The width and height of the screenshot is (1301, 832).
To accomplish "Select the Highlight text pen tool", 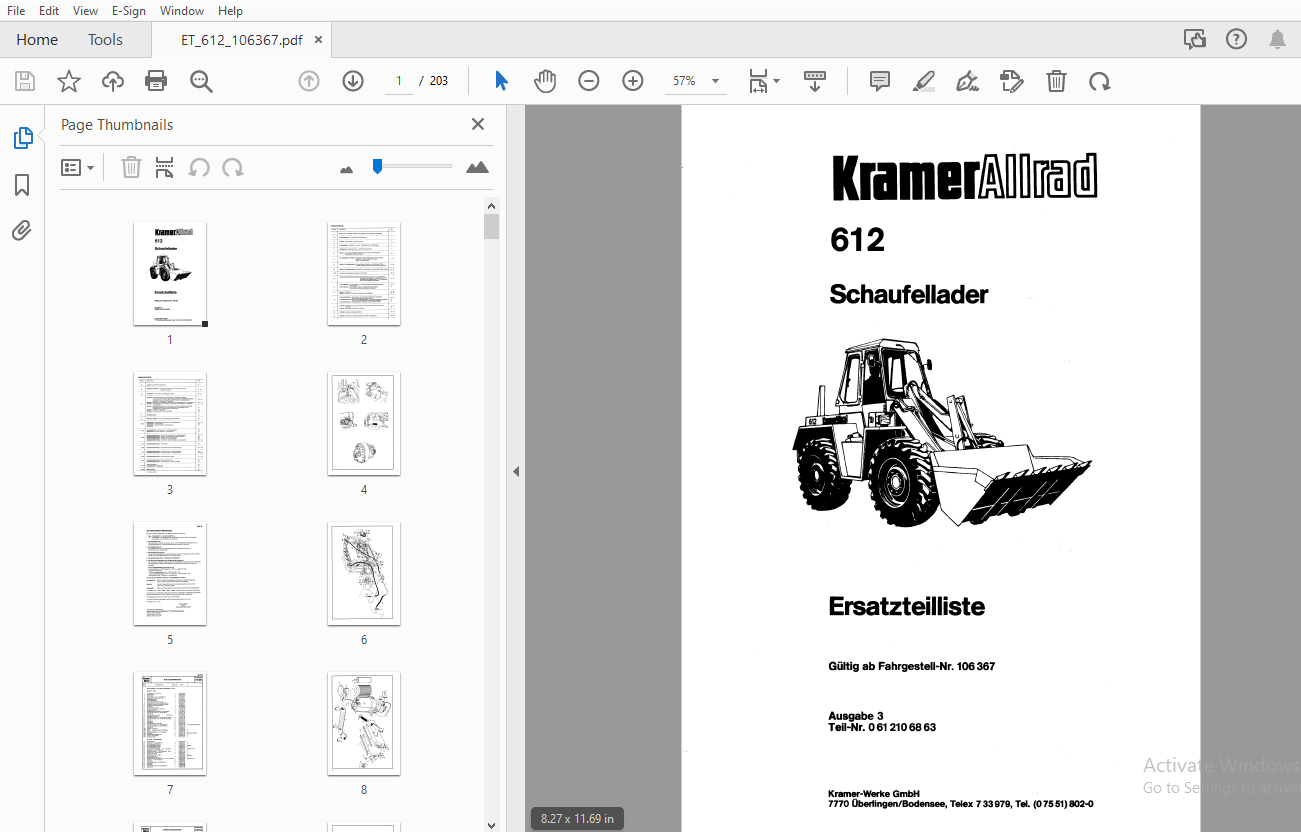I will pos(924,81).
